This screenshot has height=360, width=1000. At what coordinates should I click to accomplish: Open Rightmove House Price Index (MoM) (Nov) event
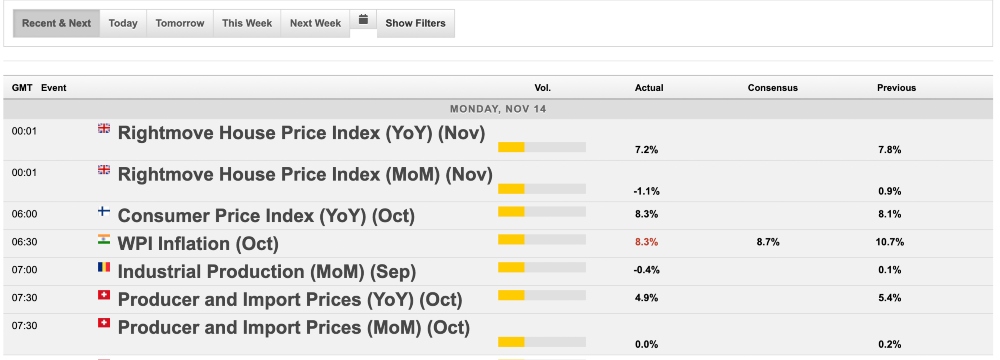tap(305, 175)
